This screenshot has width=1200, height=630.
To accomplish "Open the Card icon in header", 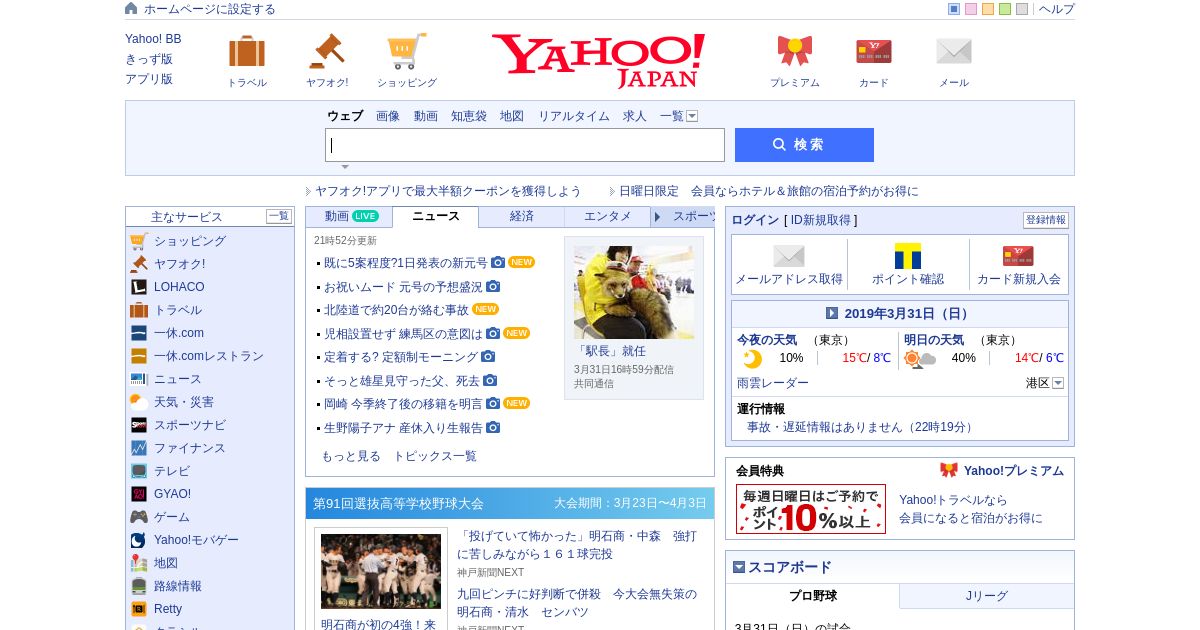I will [874, 51].
